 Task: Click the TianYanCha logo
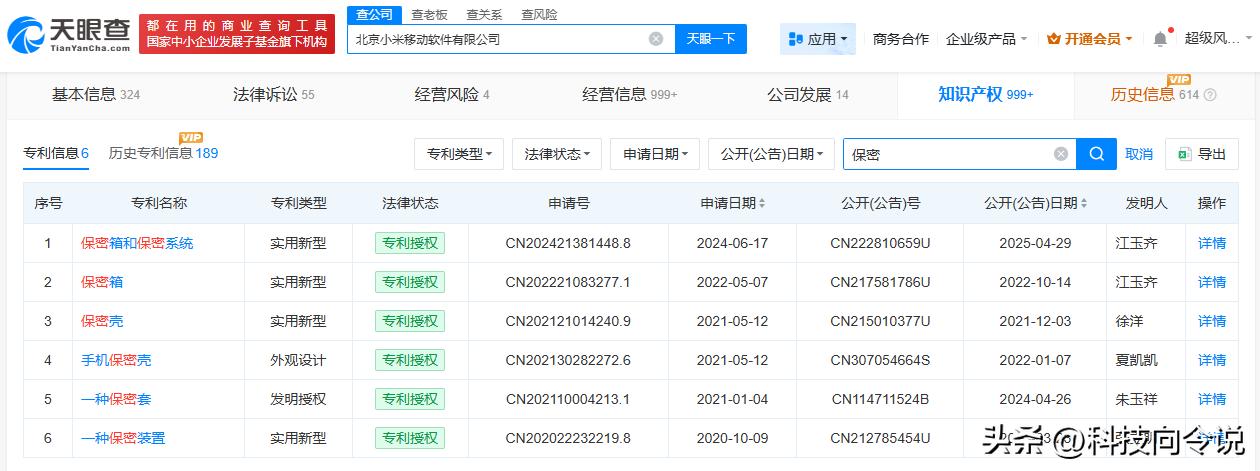point(69,35)
